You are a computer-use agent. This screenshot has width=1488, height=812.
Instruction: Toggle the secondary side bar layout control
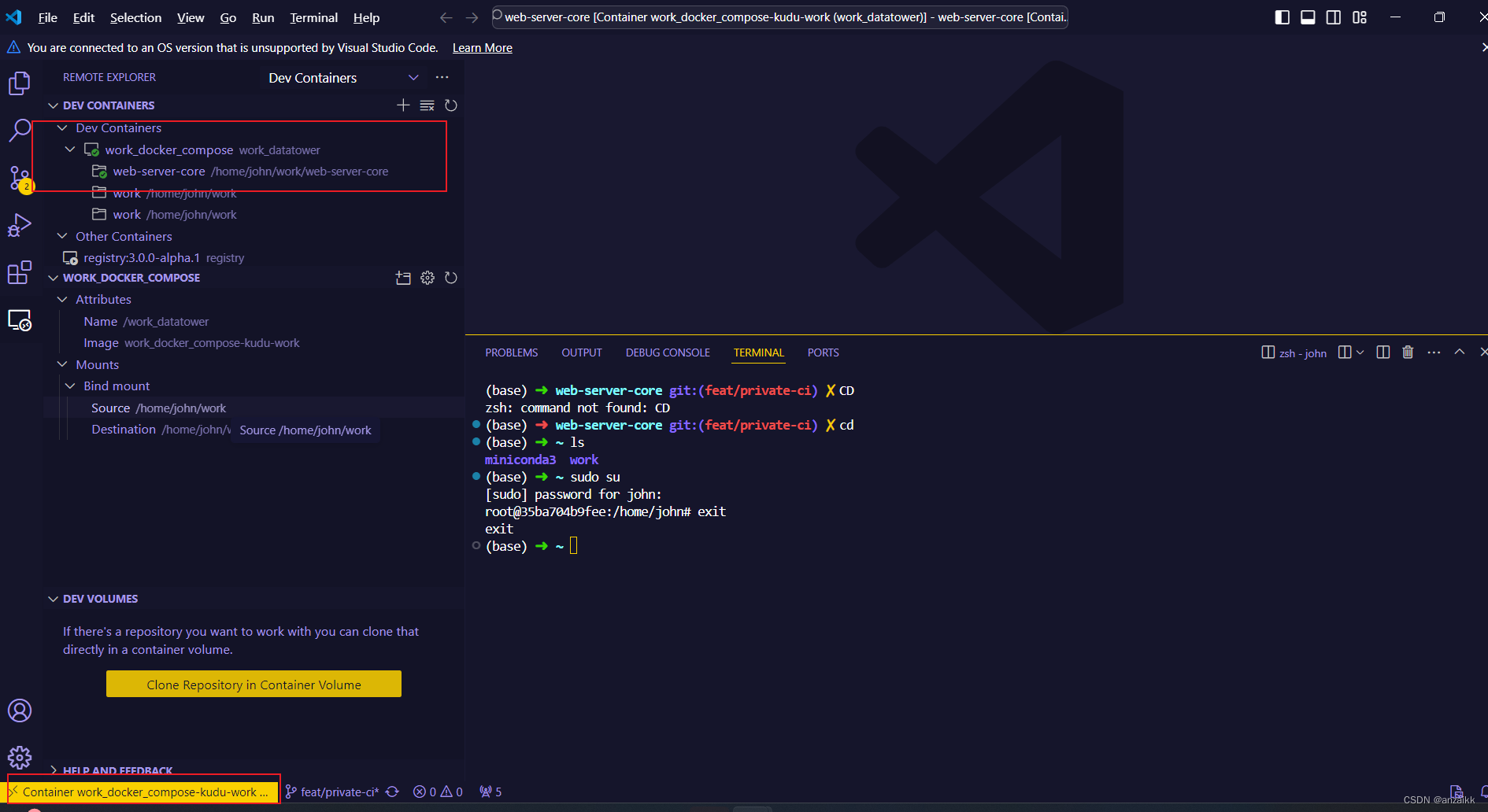click(x=1333, y=17)
